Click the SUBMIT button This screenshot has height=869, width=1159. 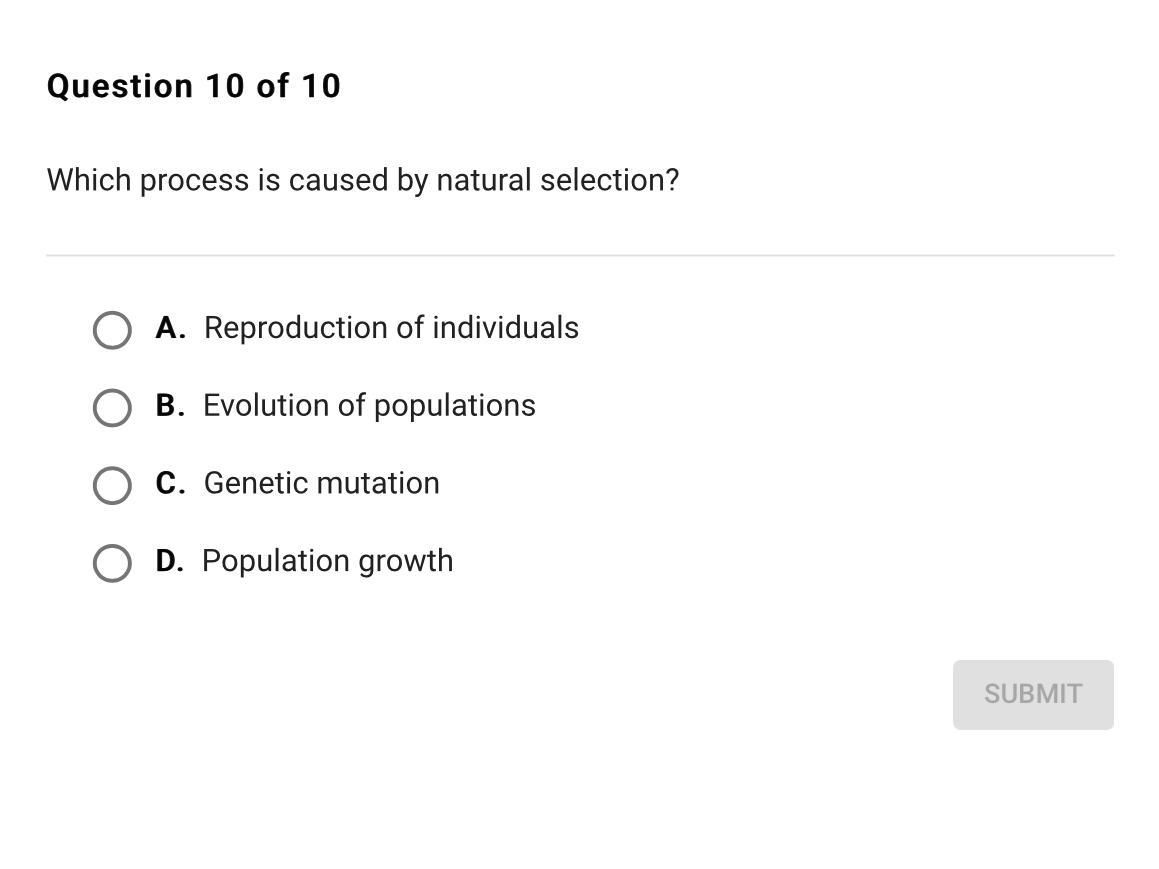1032,694
